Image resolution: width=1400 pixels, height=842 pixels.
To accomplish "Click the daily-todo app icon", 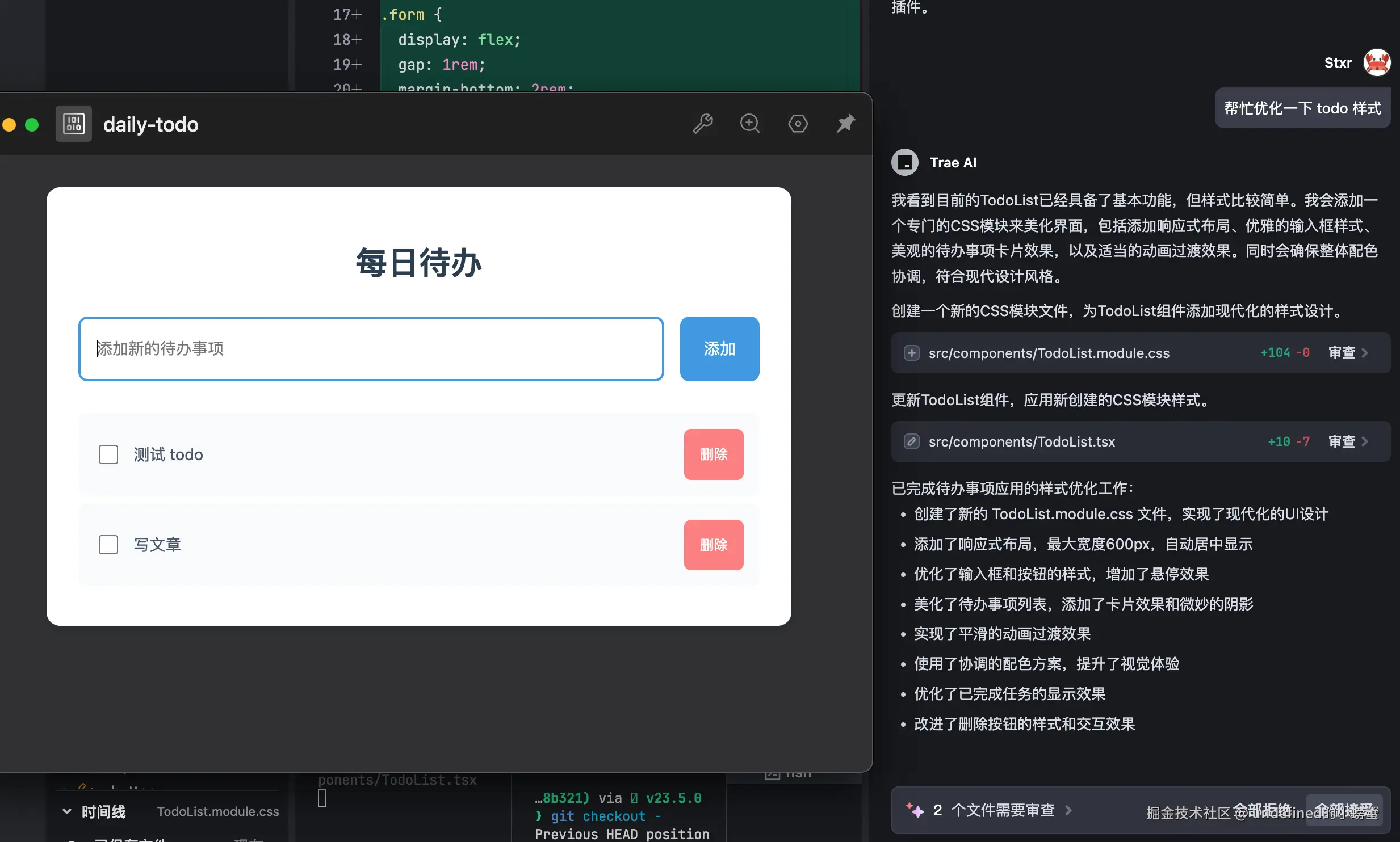I will tap(74, 124).
